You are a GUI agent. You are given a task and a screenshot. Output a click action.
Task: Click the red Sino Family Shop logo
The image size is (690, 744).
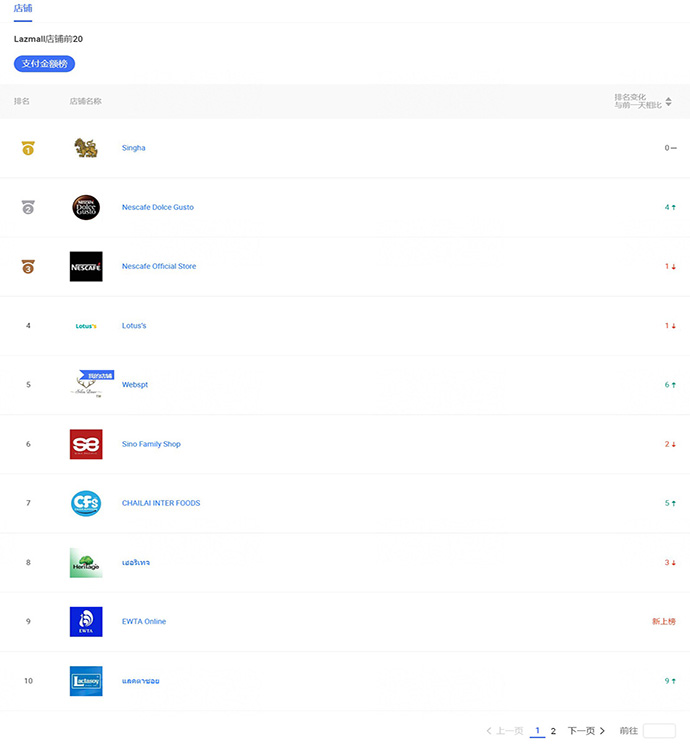pyautogui.click(x=86, y=444)
